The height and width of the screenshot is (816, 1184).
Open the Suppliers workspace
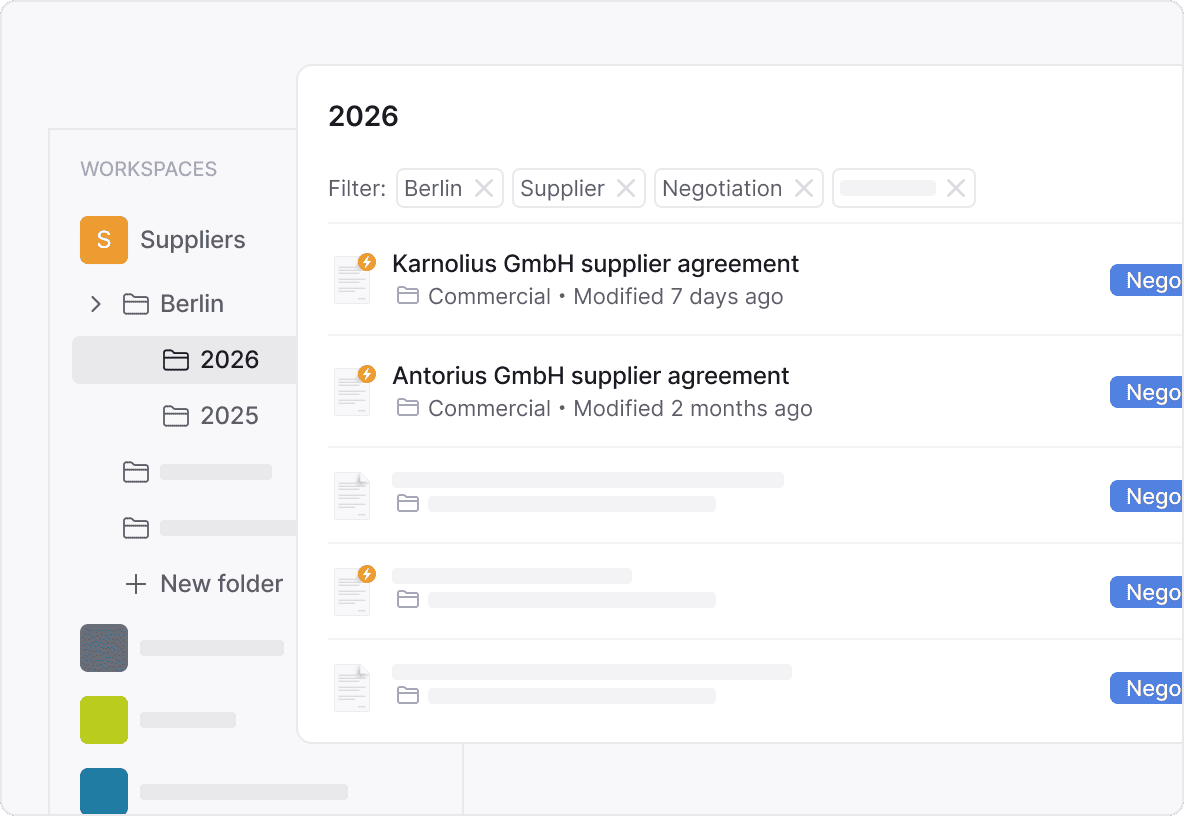[x=192, y=240]
